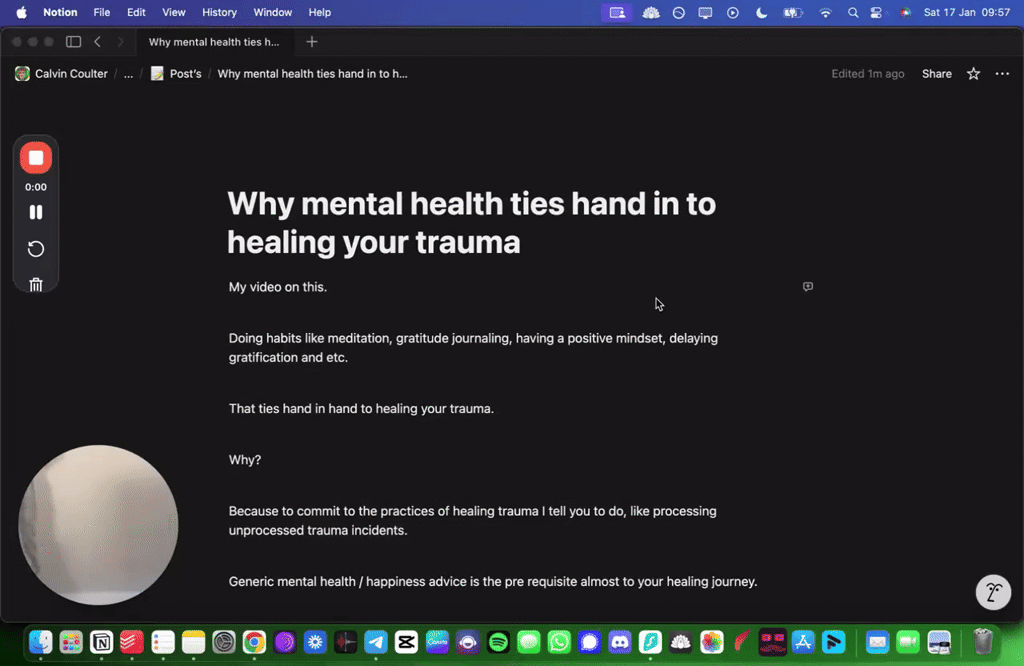
Task: Pause the recording in progress
Action: 36,211
